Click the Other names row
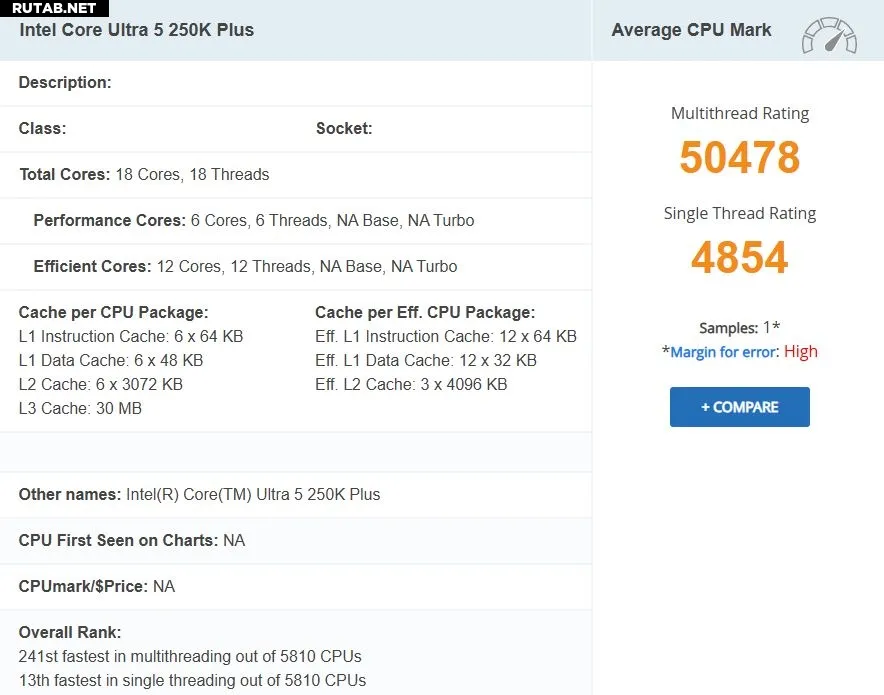 point(199,494)
